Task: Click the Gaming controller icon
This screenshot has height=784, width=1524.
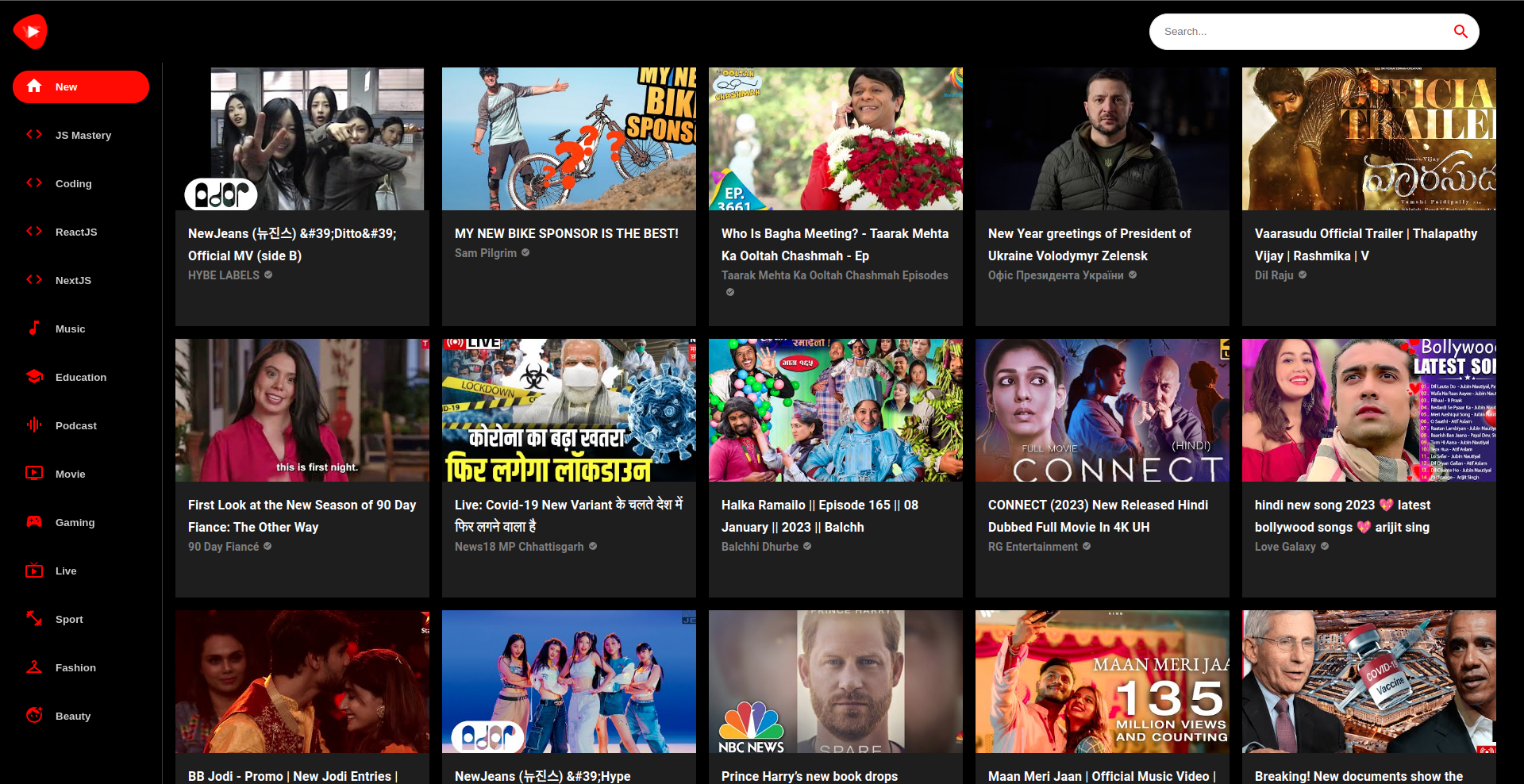Action: [34, 522]
